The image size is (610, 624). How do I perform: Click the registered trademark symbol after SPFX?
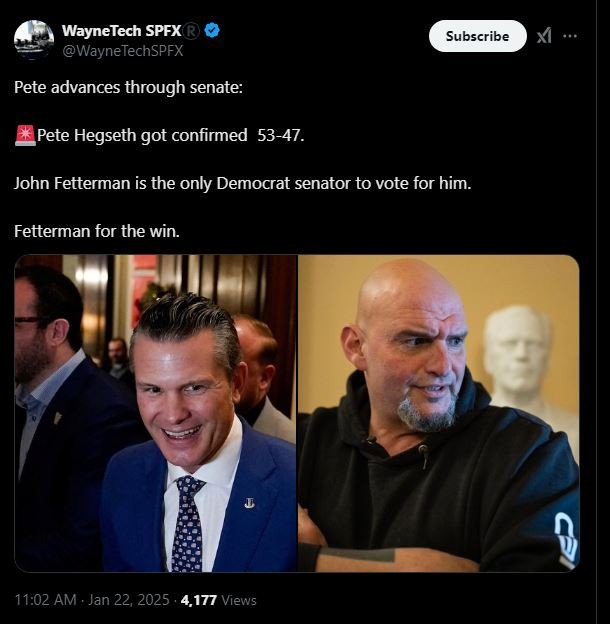click(191, 31)
